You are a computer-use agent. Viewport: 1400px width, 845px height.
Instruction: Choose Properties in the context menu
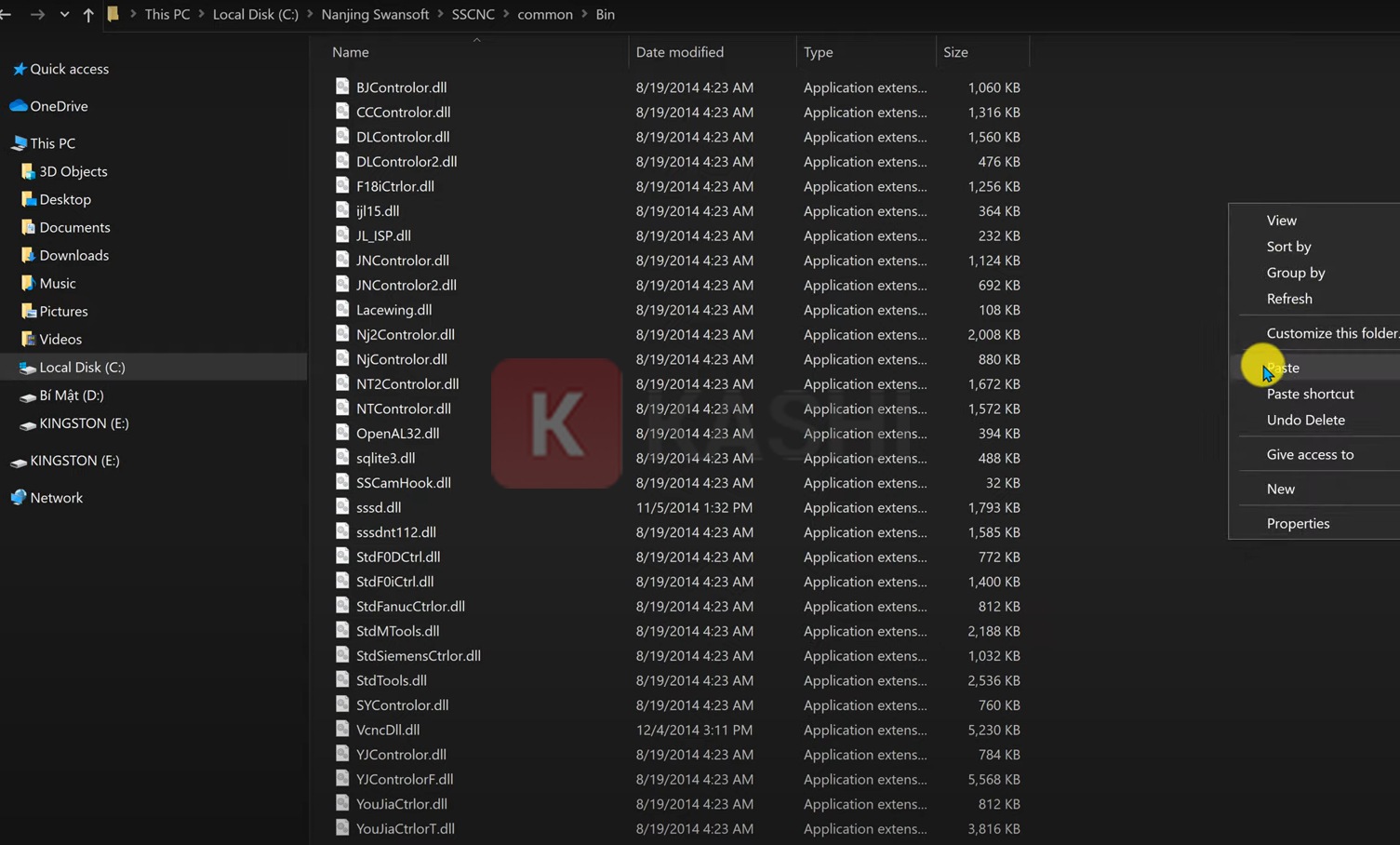coord(1298,523)
